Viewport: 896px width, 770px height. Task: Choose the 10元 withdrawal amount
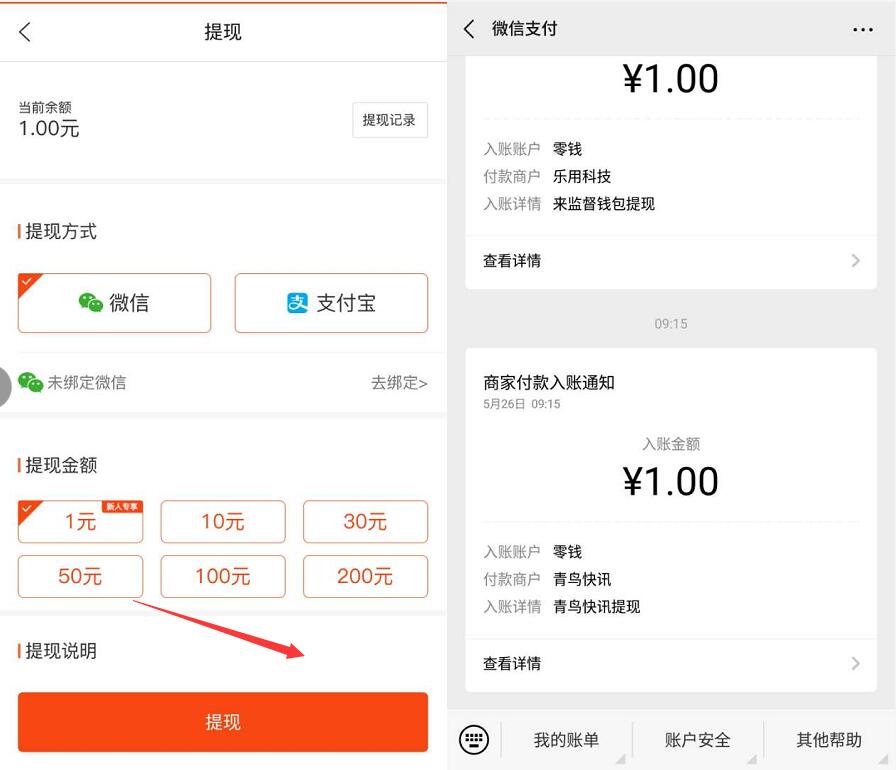(223, 522)
